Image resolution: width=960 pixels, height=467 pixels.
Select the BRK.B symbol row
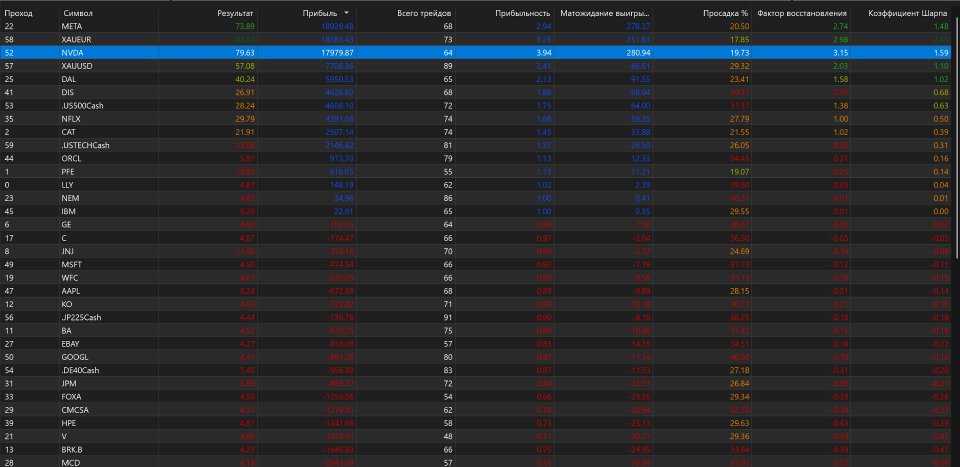pos(476,449)
